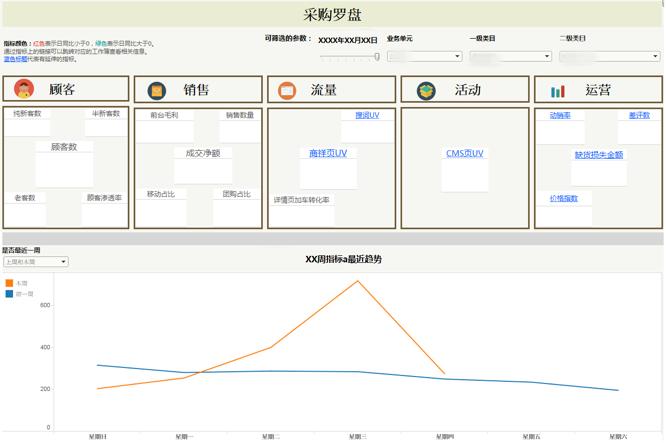The image size is (666, 444).
Task: Click the 活动 package box icon
Action: point(426,90)
